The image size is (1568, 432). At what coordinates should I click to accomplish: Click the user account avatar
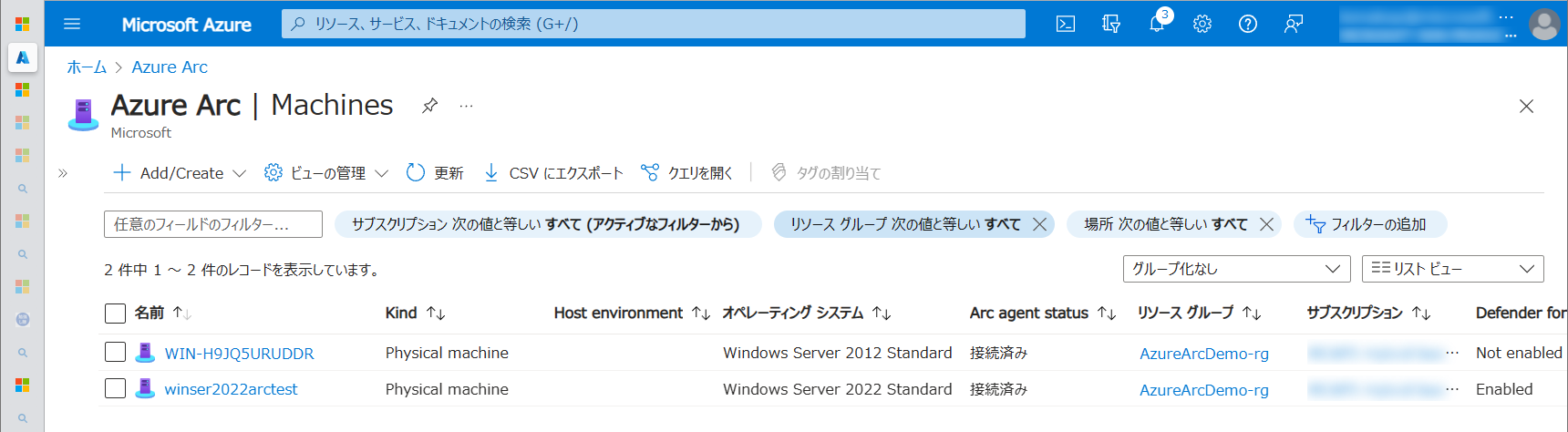[x=1544, y=25]
